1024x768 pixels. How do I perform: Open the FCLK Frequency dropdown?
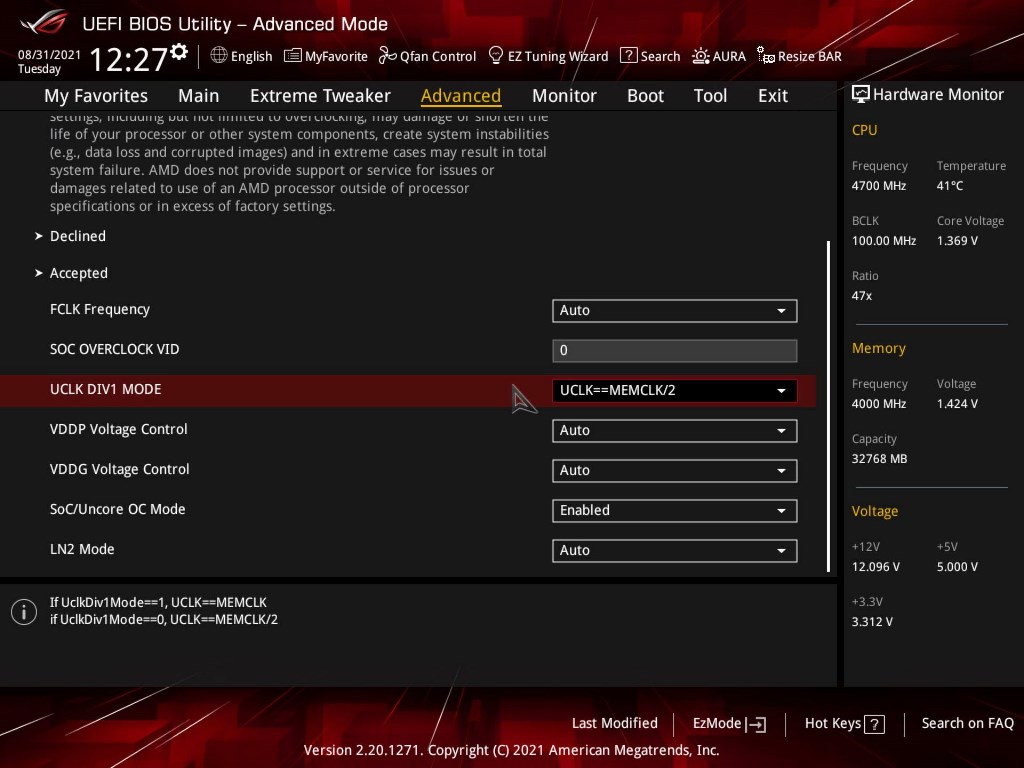[675, 311]
